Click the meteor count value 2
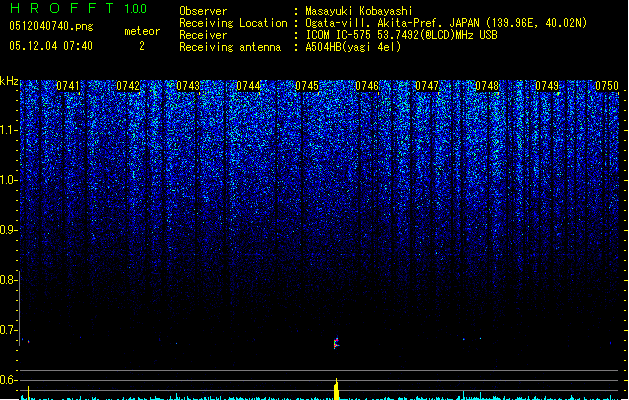The image size is (629, 400). point(142,46)
